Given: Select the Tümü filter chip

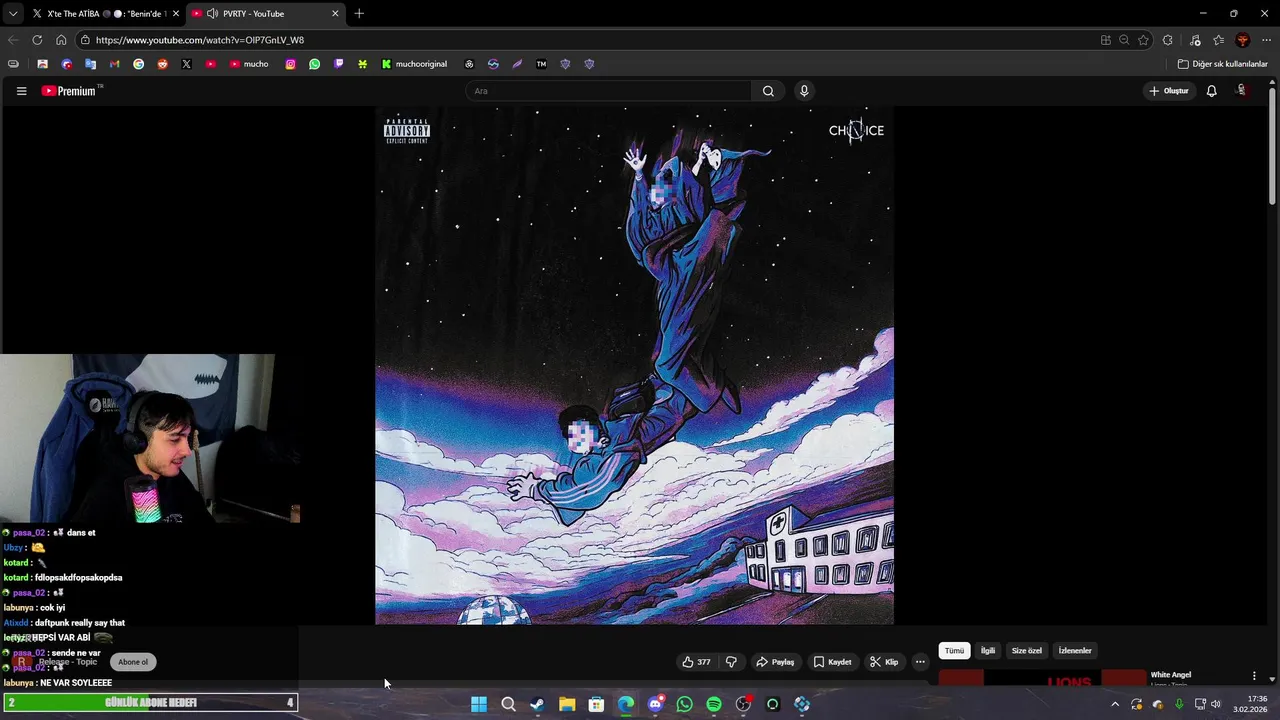Looking at the screenshot, I should 955,651.
